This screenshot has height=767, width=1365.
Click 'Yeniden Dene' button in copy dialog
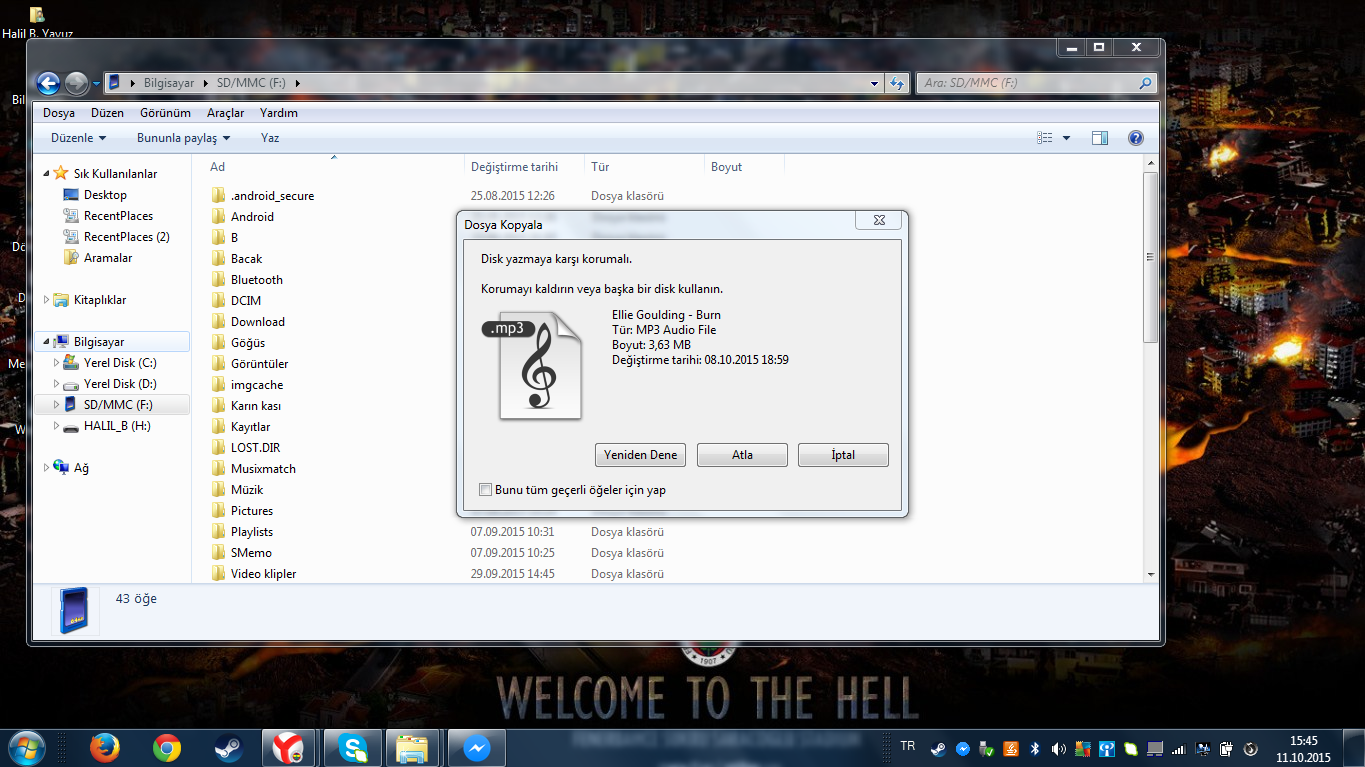[640, 455]
